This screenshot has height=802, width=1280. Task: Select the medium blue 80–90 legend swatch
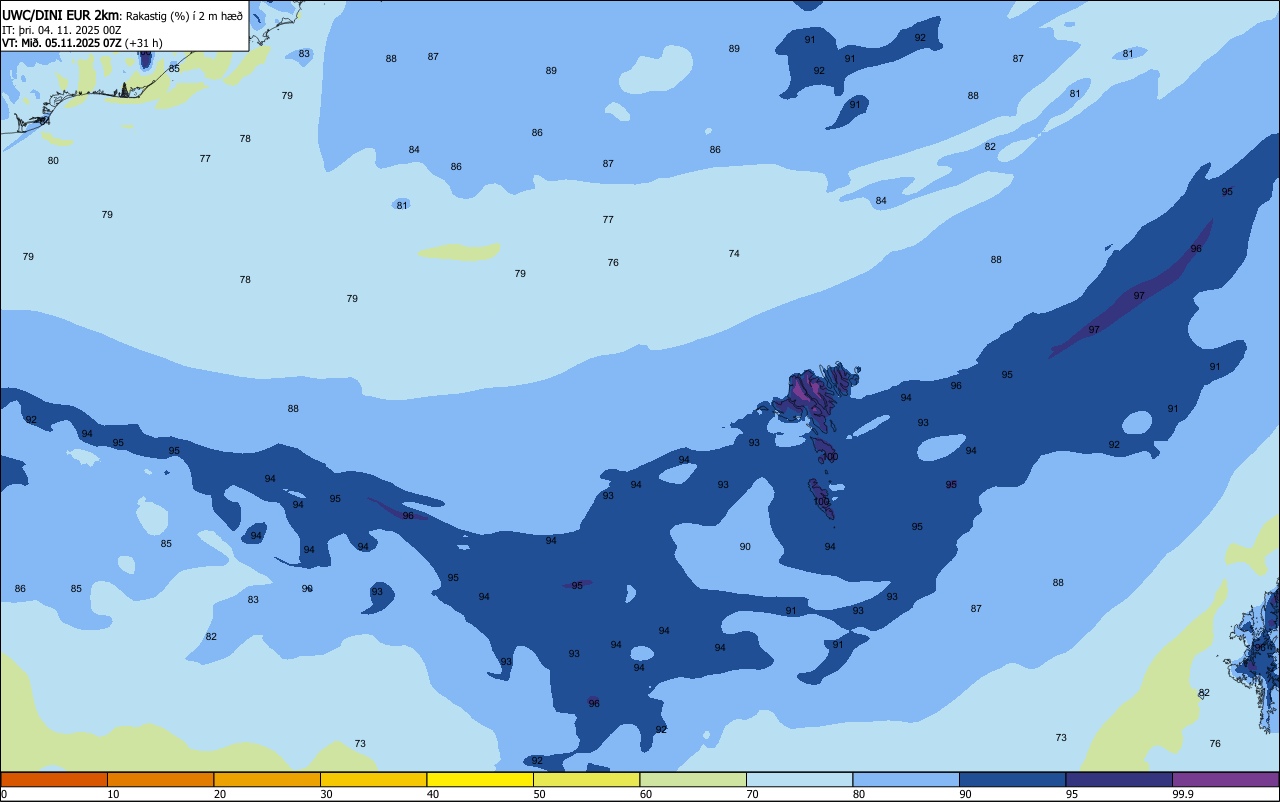pos(906,779)
